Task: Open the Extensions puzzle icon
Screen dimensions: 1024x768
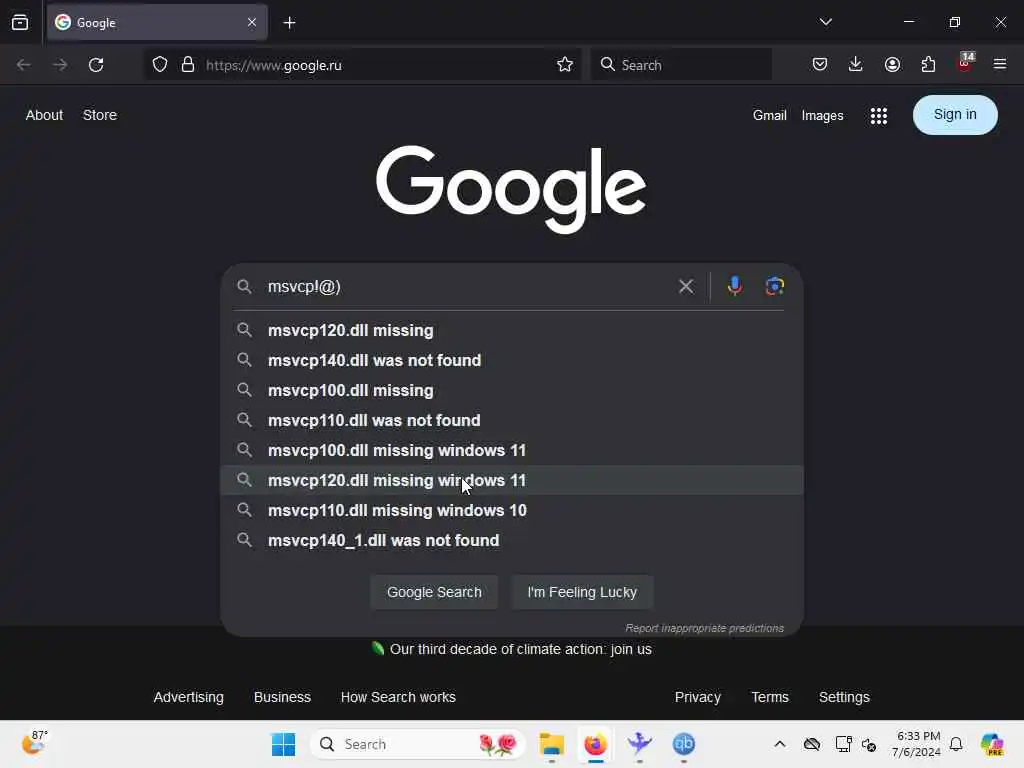Action: click(x=928, y=65)
